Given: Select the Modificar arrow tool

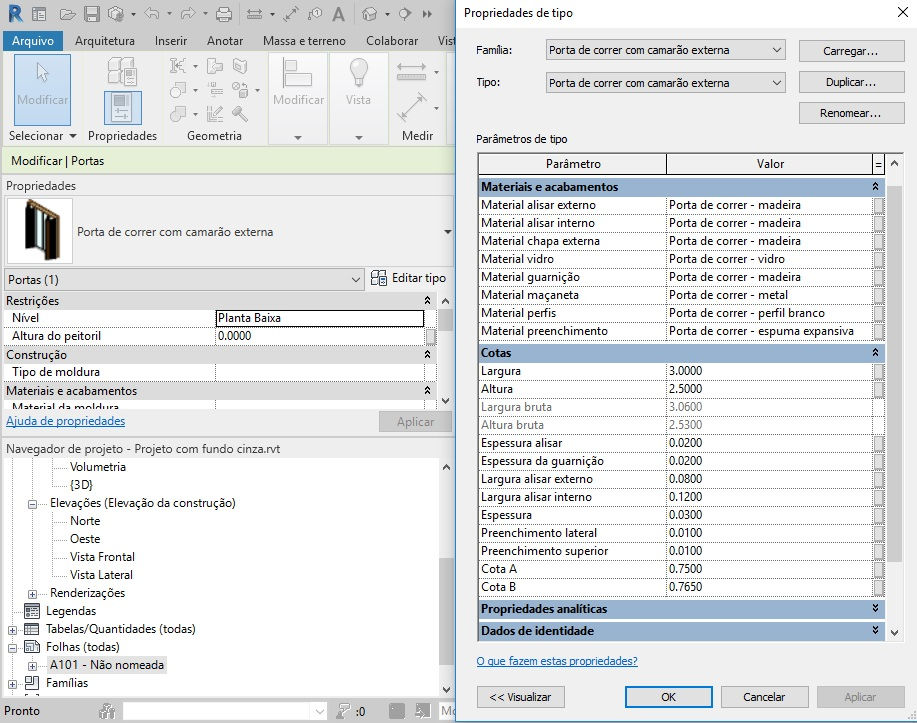Looking at the screenshot, I should click(43, 89).
